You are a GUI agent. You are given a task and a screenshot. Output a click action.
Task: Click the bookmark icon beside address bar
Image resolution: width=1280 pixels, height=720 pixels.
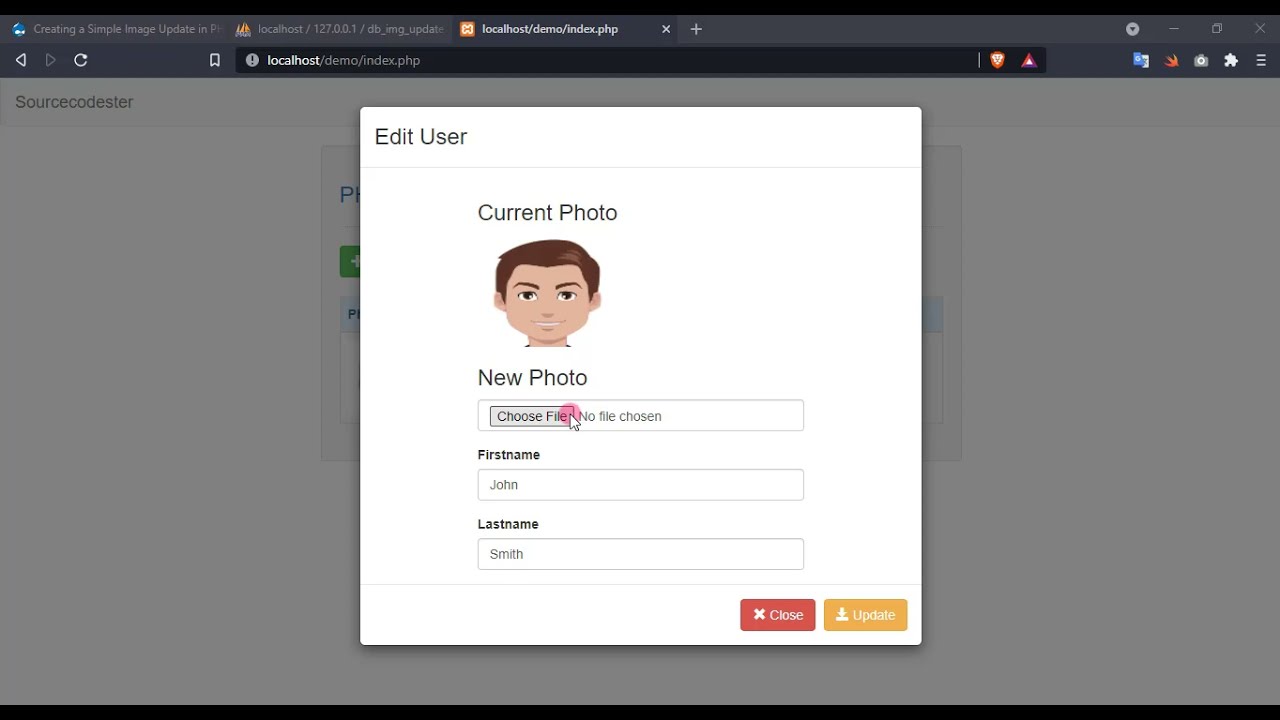click(x=214, y=60)
